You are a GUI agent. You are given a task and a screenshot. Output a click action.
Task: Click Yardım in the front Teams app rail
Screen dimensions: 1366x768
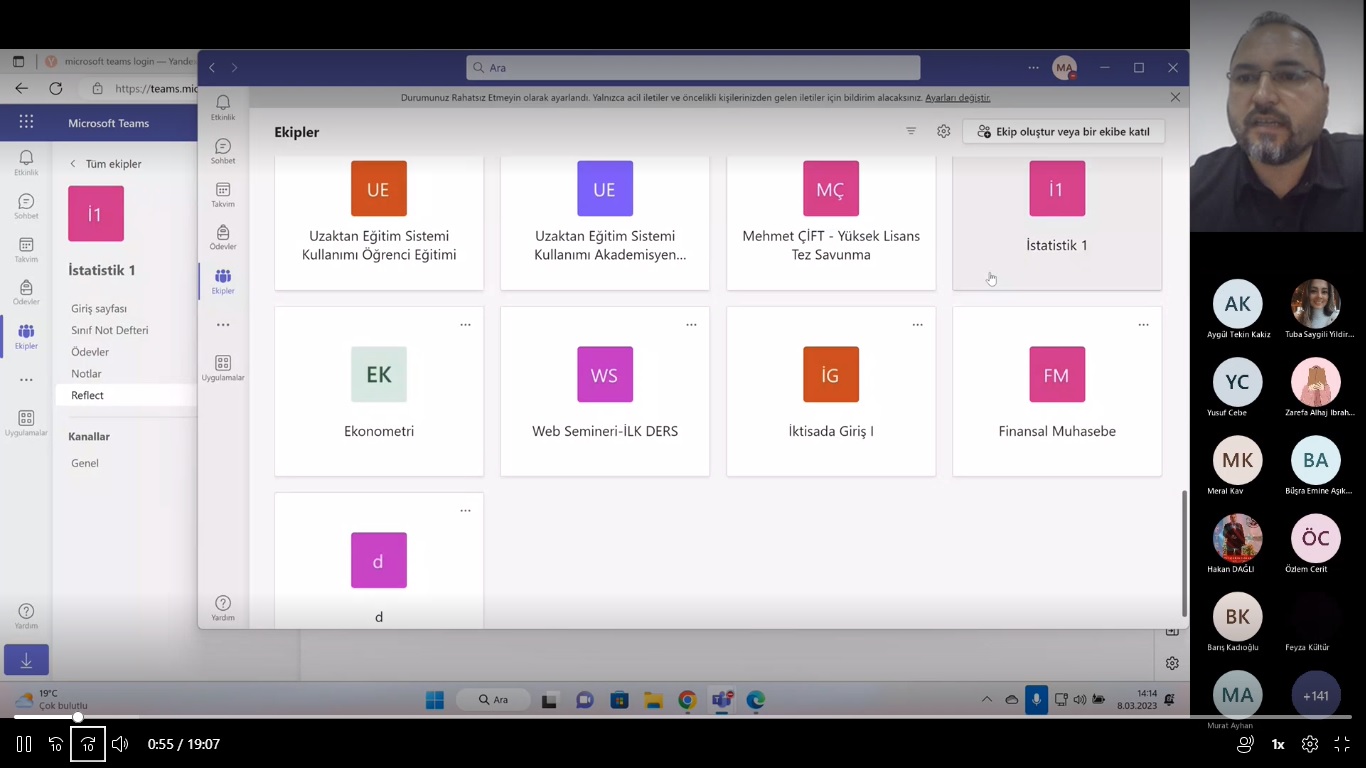223,607
